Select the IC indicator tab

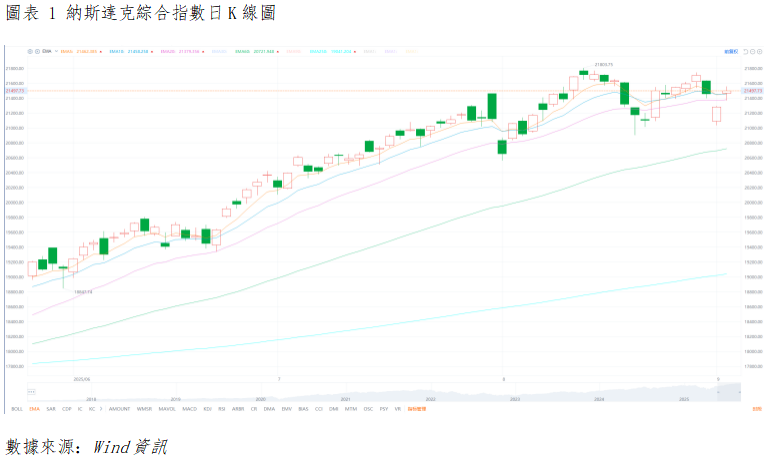(80, 409)
